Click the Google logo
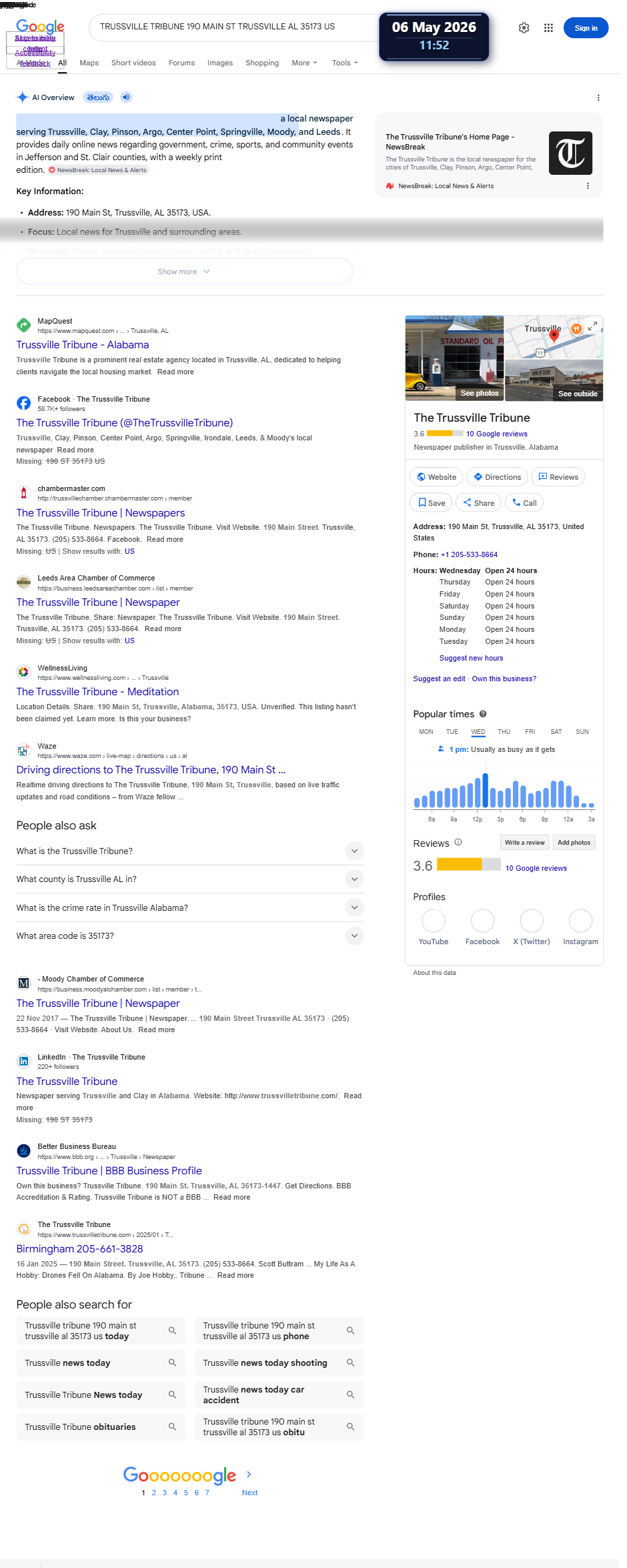Viewport: 627px width, 1568px height. pyautogui.click(x=40, y=27)
